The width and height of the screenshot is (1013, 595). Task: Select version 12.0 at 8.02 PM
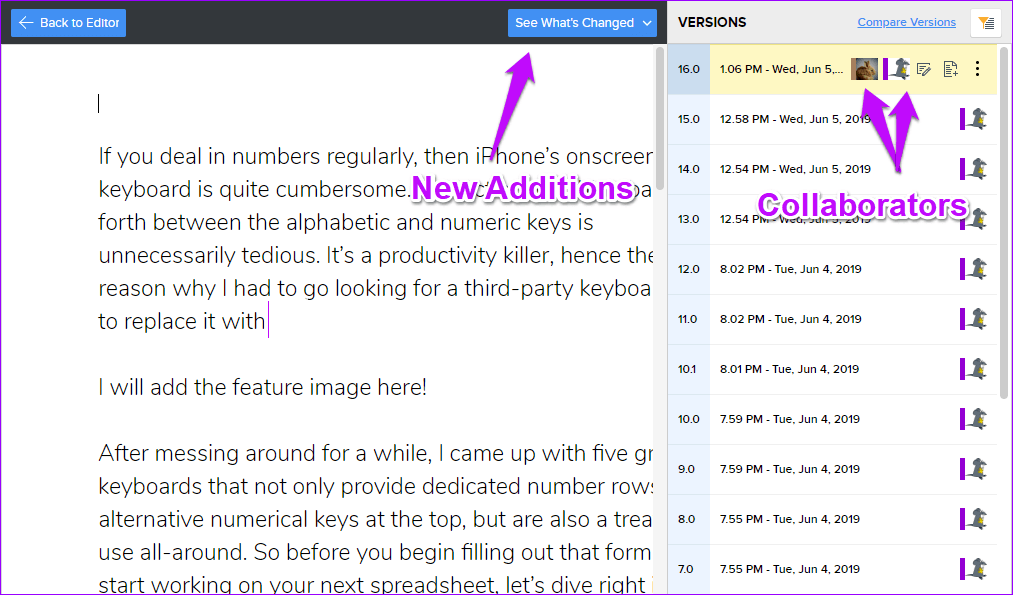coord(832,269)
